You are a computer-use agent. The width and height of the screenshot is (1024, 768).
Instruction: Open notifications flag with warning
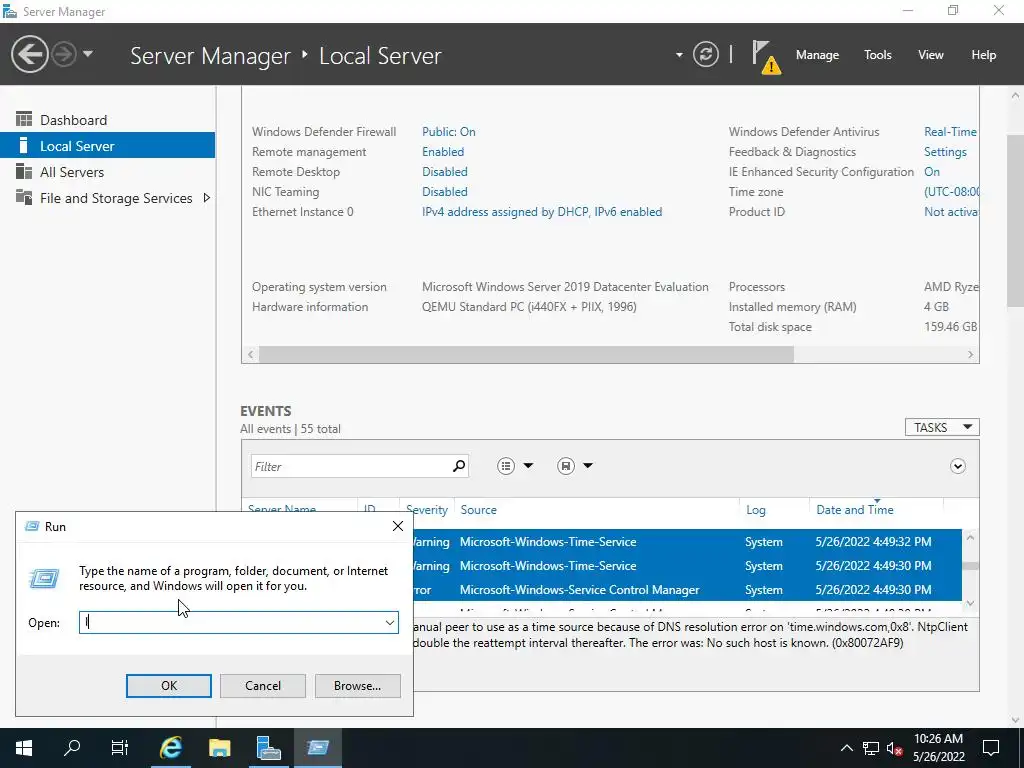point(765,56)
